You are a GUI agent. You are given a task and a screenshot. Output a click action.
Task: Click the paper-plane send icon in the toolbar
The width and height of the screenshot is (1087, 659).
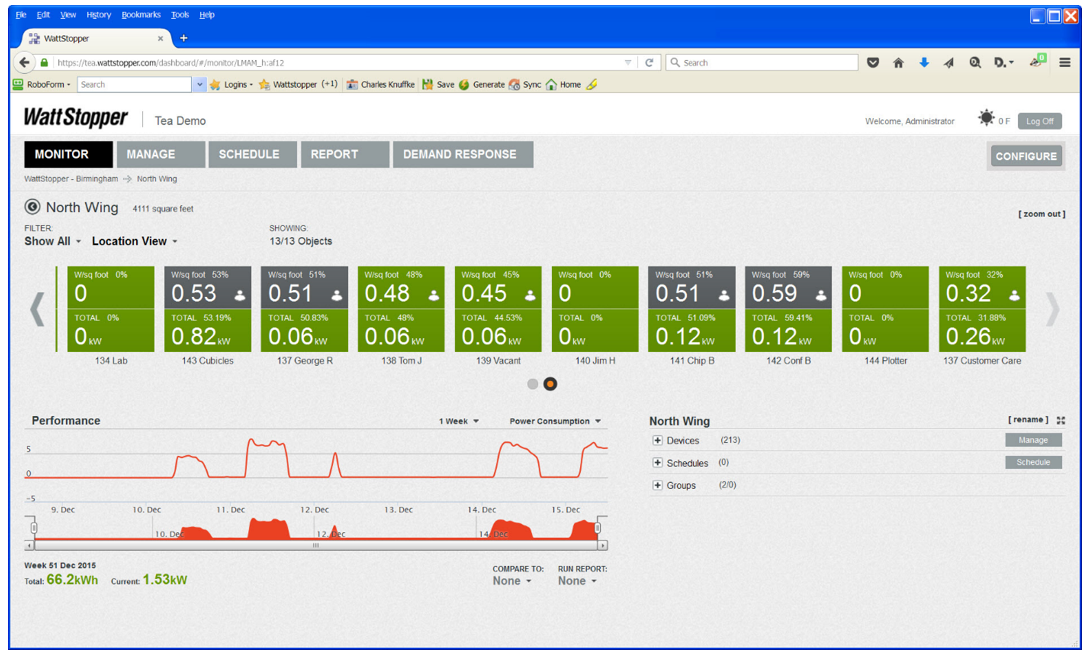point(949,62)
